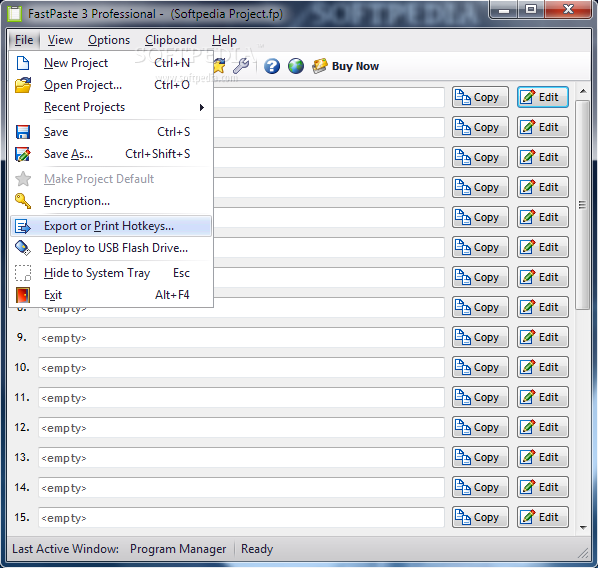
Task: Click Edit button for row 15
Action: pyautogui.click(x=543, y=517)
